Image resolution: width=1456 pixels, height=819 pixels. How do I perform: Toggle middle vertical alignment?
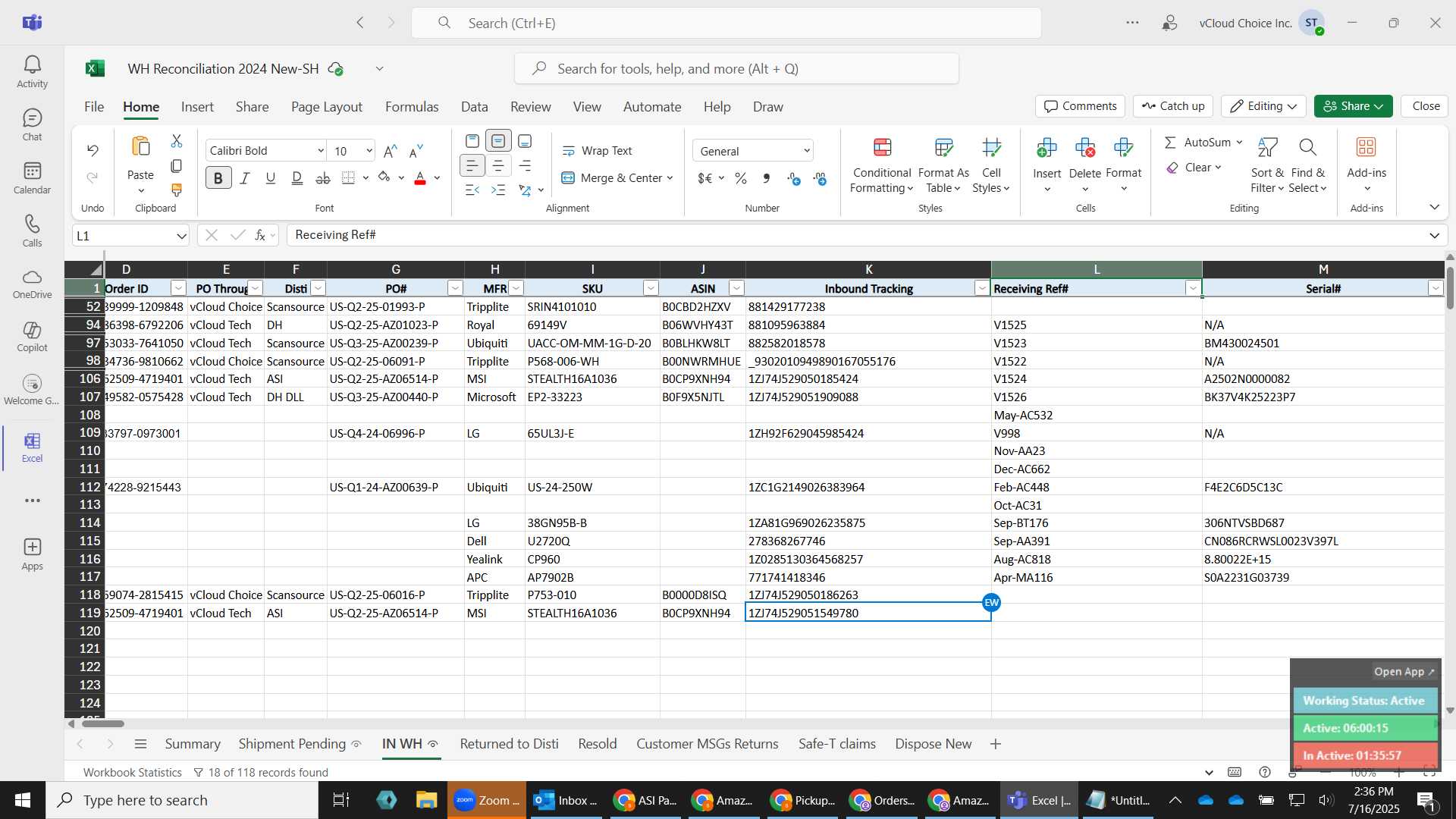498,141
